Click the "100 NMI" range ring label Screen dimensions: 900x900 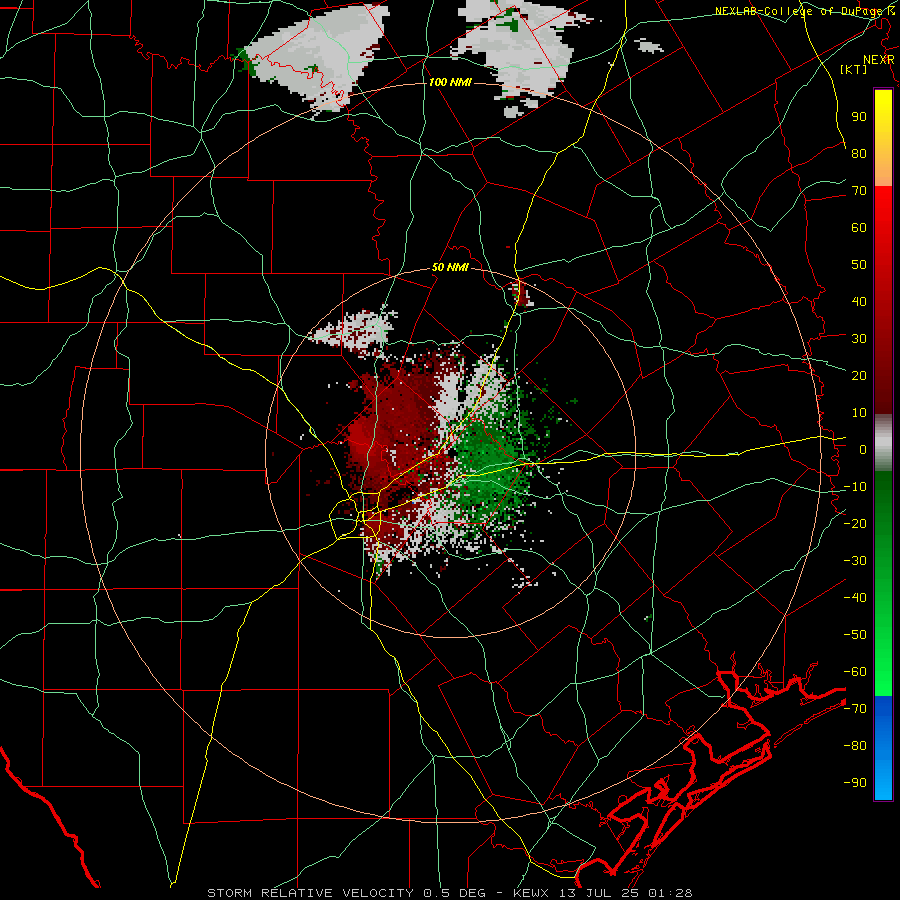point(450,83)
